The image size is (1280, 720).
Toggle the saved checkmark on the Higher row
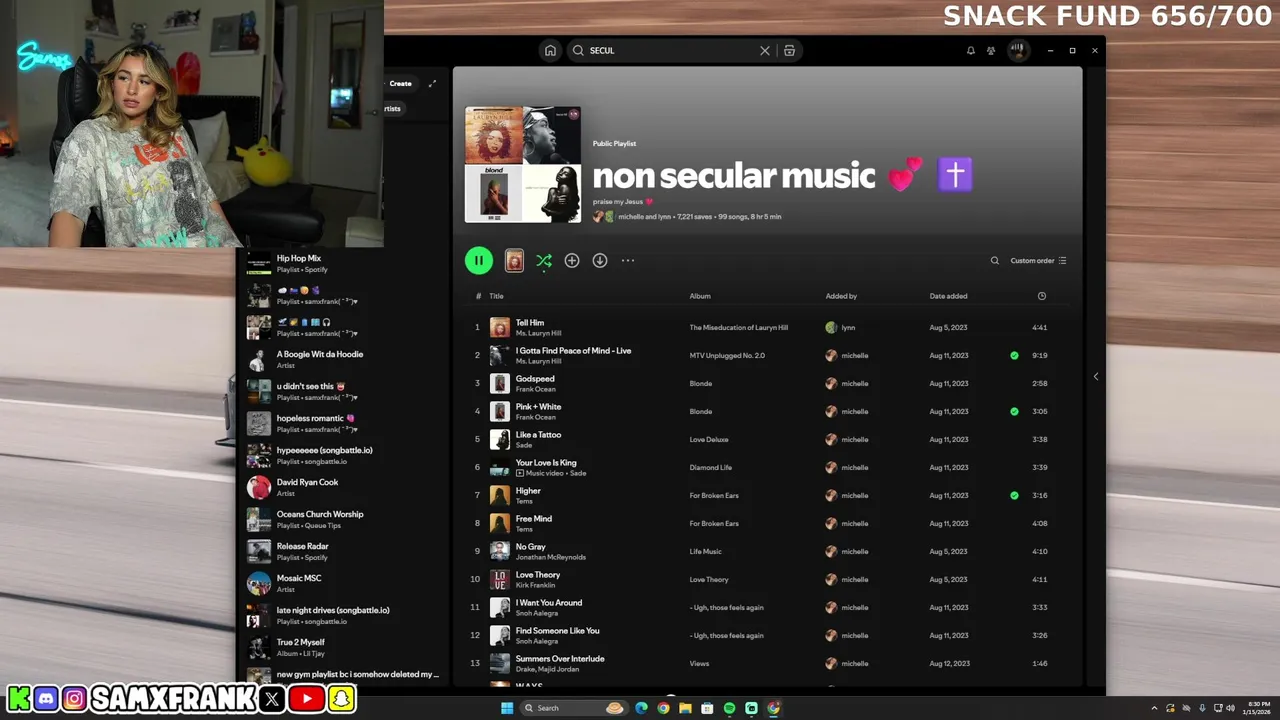(x=1014, y=495)
